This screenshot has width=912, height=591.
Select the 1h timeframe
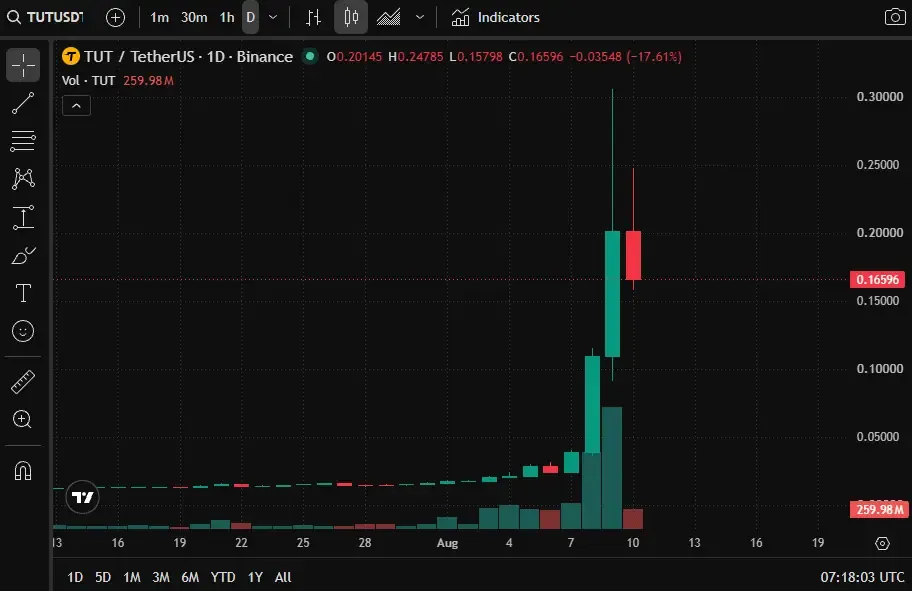pyautogui.click(x=227, y=17)
